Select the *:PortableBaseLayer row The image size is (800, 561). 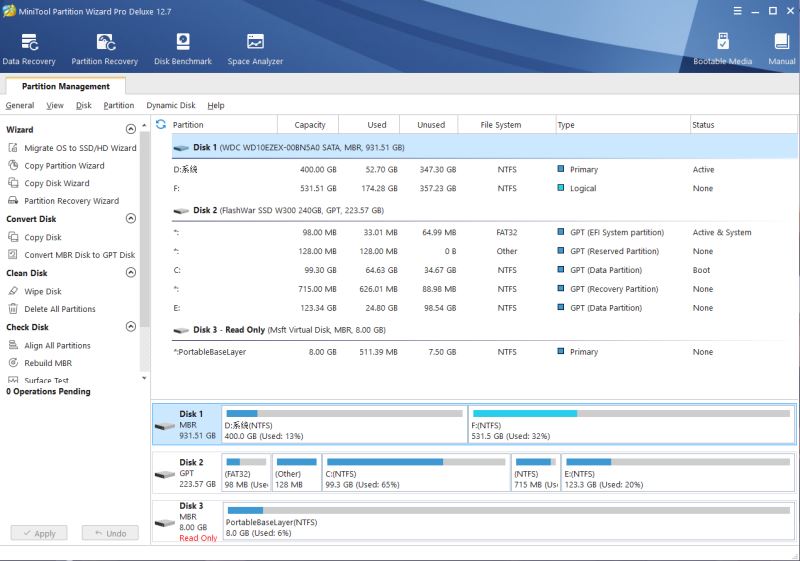pyautogui.click(x=484, y=352)
